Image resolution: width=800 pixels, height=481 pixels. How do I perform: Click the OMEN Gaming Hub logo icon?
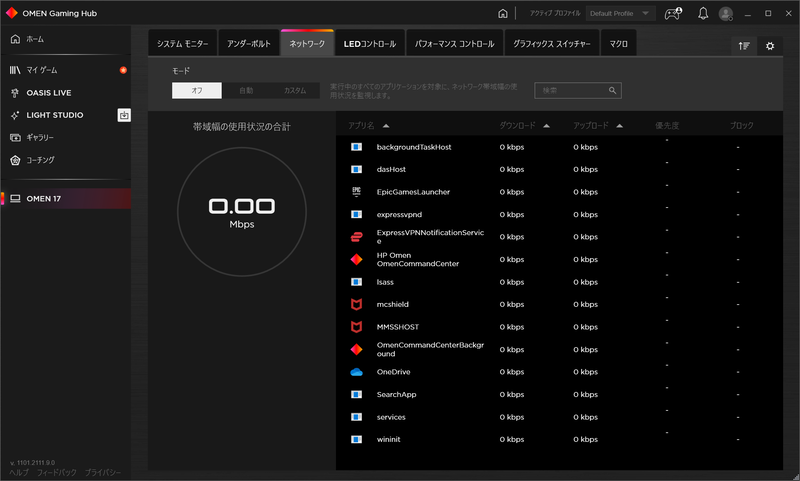tap(12, 13)
